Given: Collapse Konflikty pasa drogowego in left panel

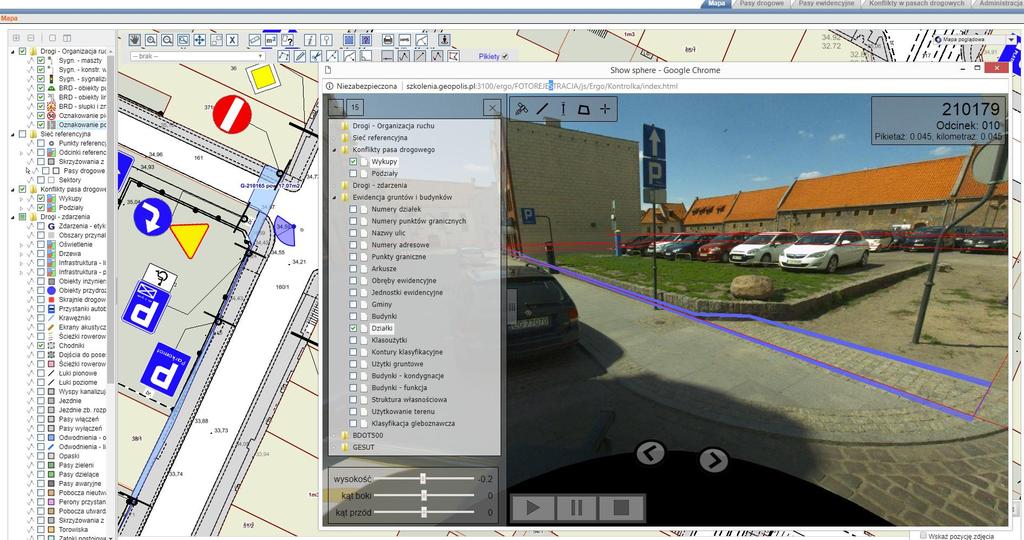Looking at the screenshot, I should pos(13,189).
